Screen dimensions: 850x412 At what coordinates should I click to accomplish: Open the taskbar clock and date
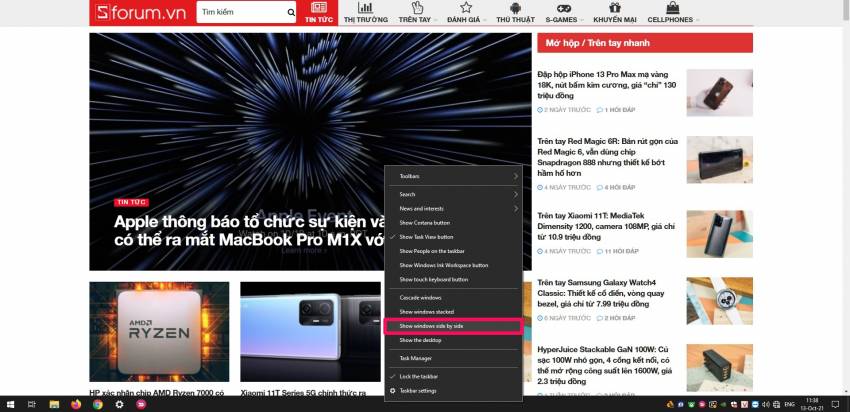point(813,404)
